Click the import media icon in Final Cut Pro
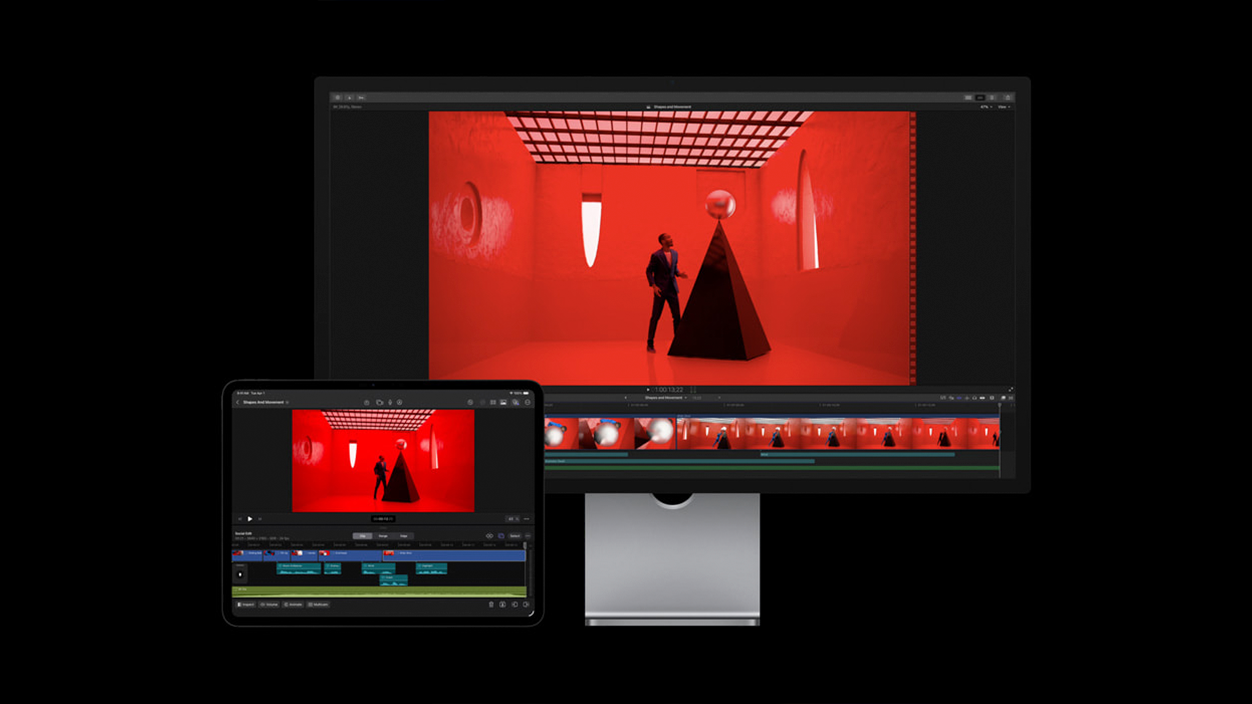Viewport: 1252px width, 704px height. pos(350,97)
